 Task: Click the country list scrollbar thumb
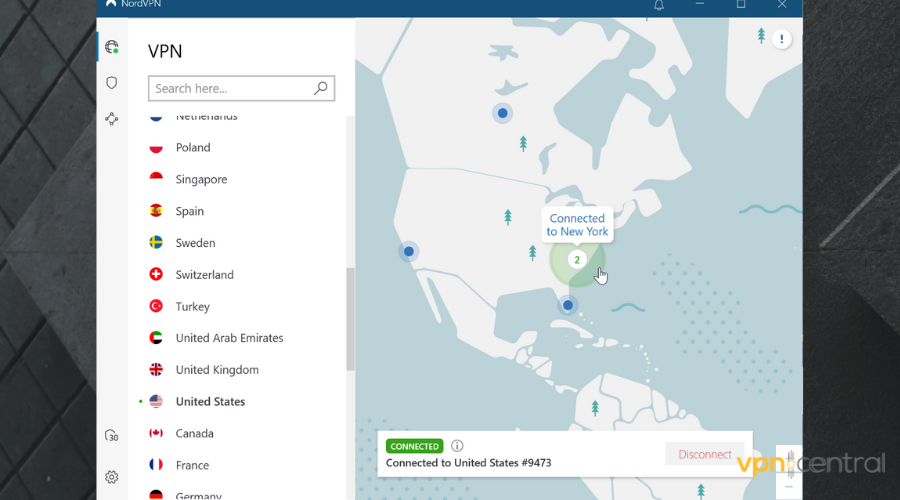pos(350,318)
